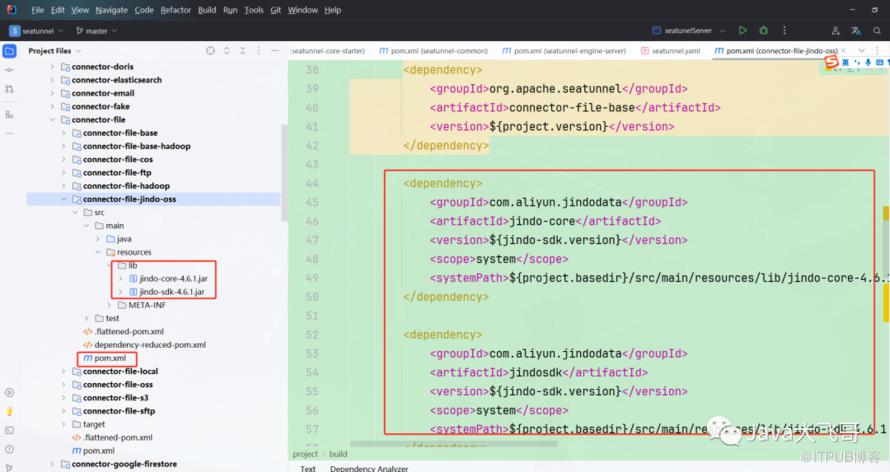The width and height of the screenshot is (890, 472).
Task: Collapse the connector-file-jindo-oss folder
Action: click(64, 199)
